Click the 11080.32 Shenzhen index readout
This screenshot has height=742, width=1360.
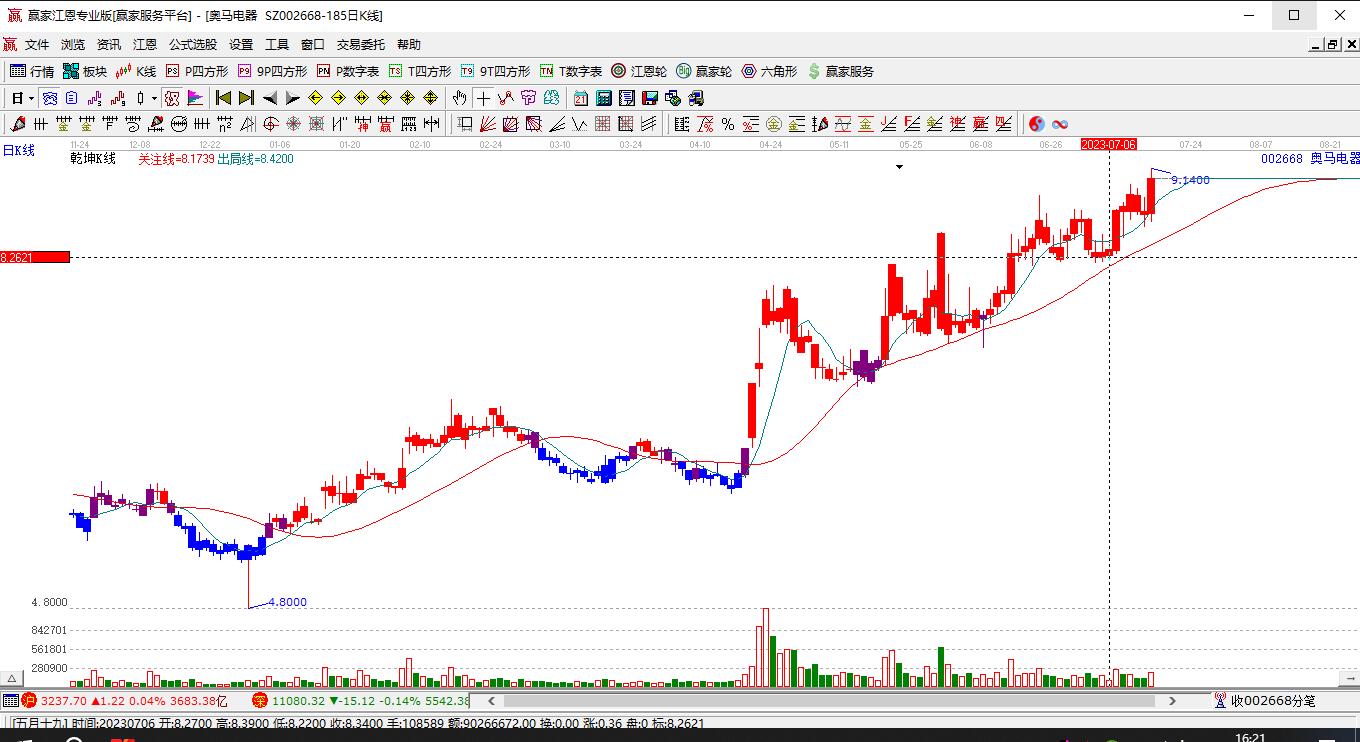[x=298, y=701]
